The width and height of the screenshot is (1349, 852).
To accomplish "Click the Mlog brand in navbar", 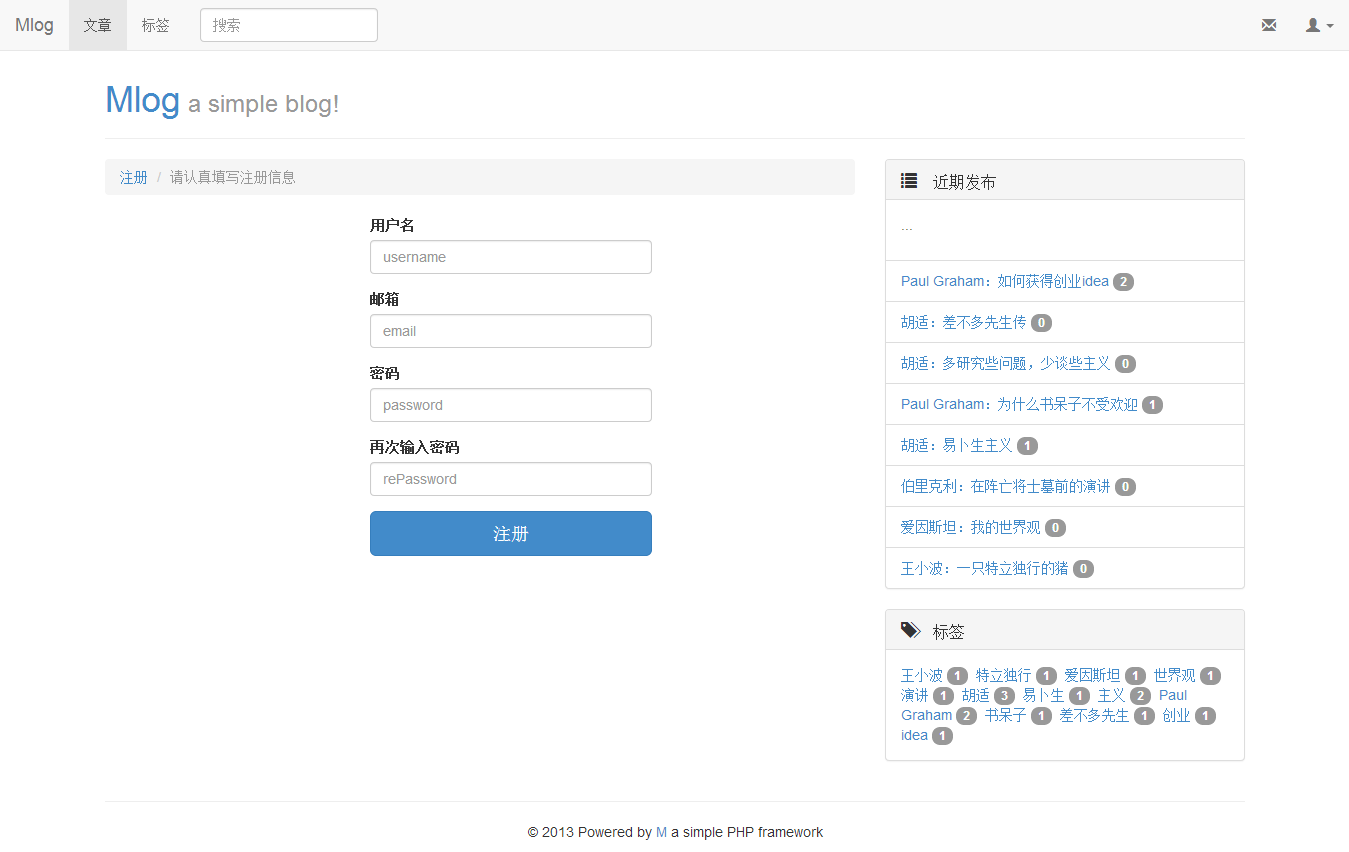I will [x=34, y=25].
